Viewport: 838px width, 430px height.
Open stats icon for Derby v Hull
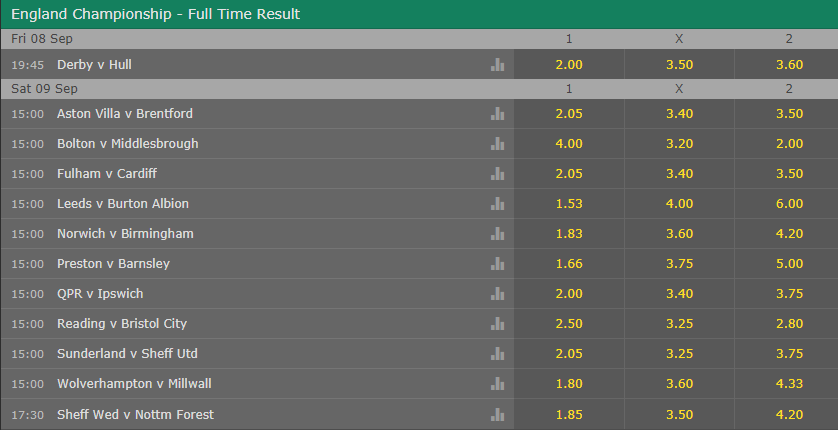point(497,65)
